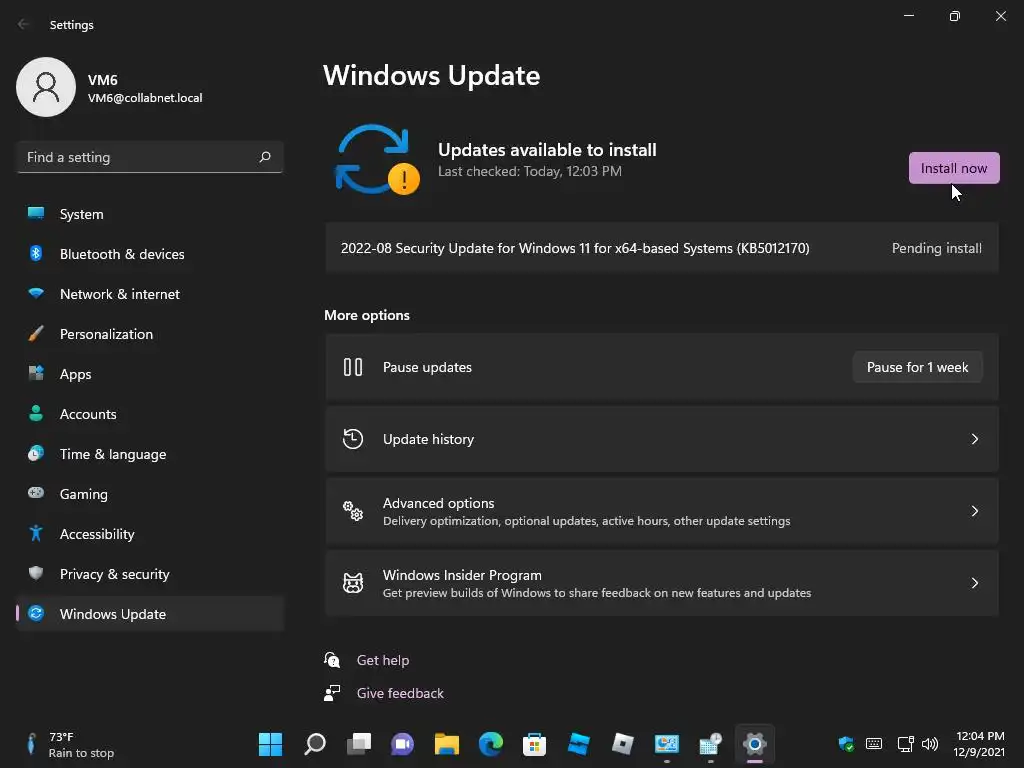
Task: Click the search magnifier in Find a setting
Action: (x=264, y=157)
